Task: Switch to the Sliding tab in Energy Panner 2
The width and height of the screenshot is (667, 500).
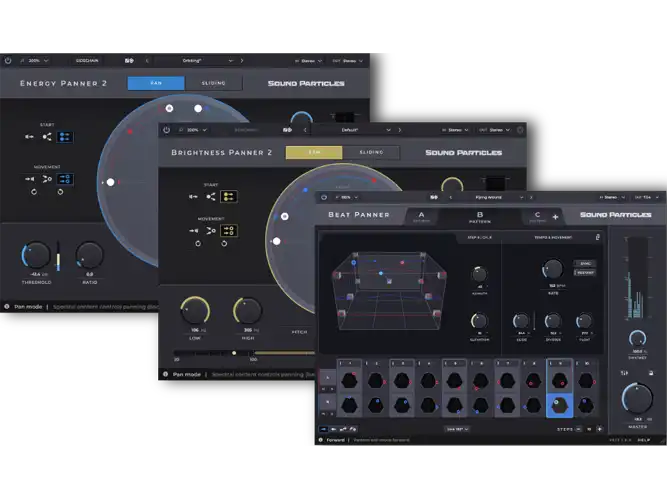Action: (x=214, y=83)
